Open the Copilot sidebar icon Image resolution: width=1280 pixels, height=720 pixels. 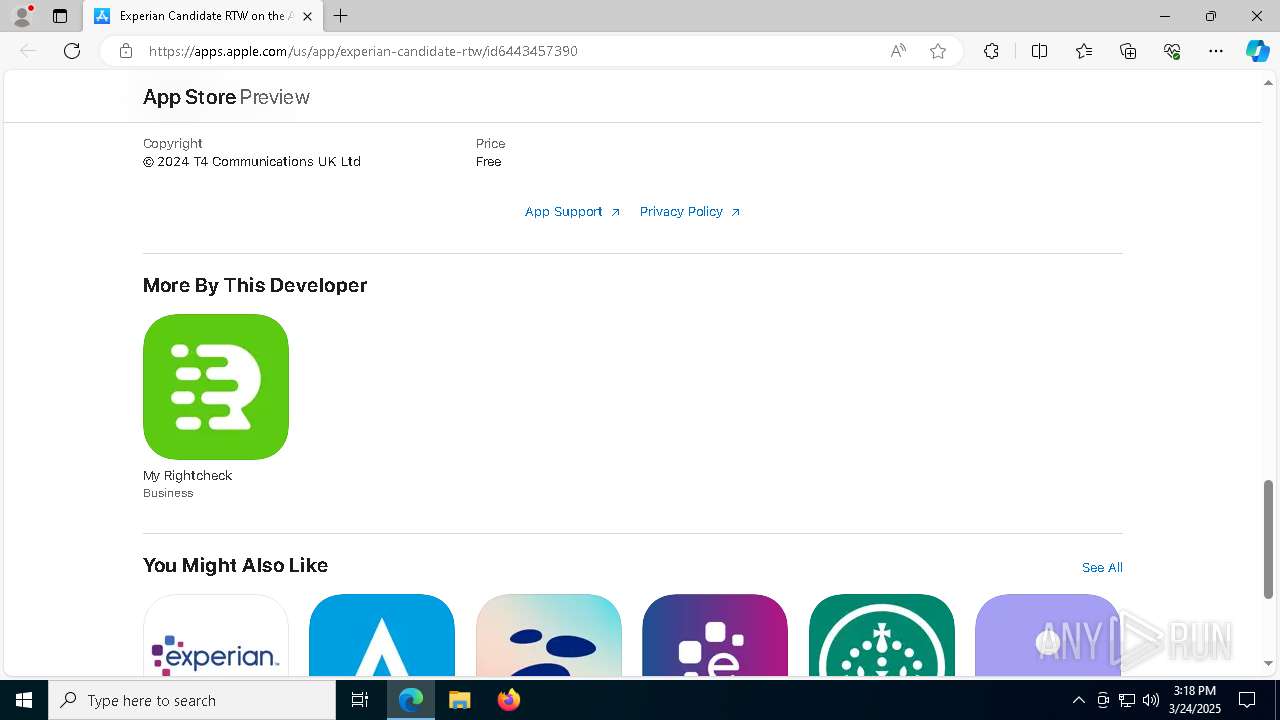(1257, 51)
